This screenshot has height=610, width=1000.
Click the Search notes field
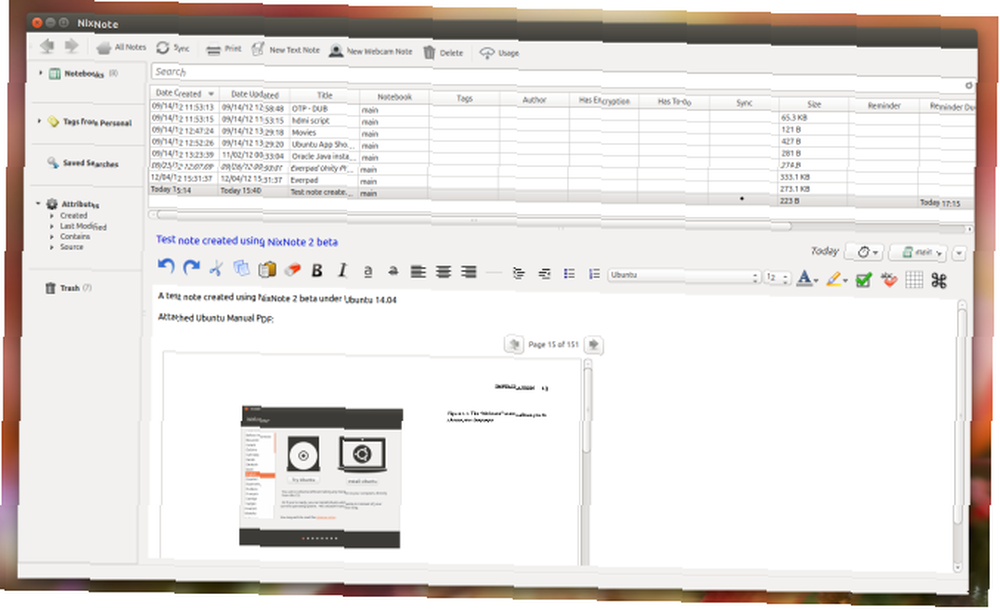[x=561, y=75]
